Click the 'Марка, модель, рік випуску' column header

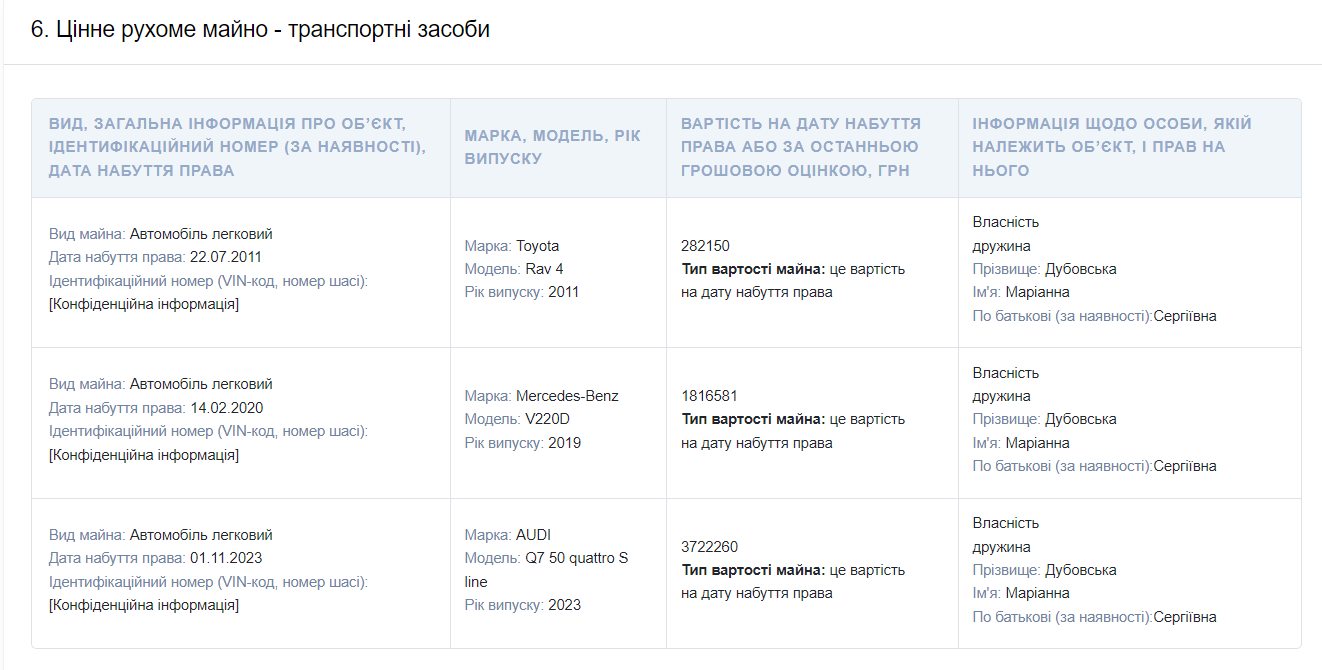click(552, 147)
